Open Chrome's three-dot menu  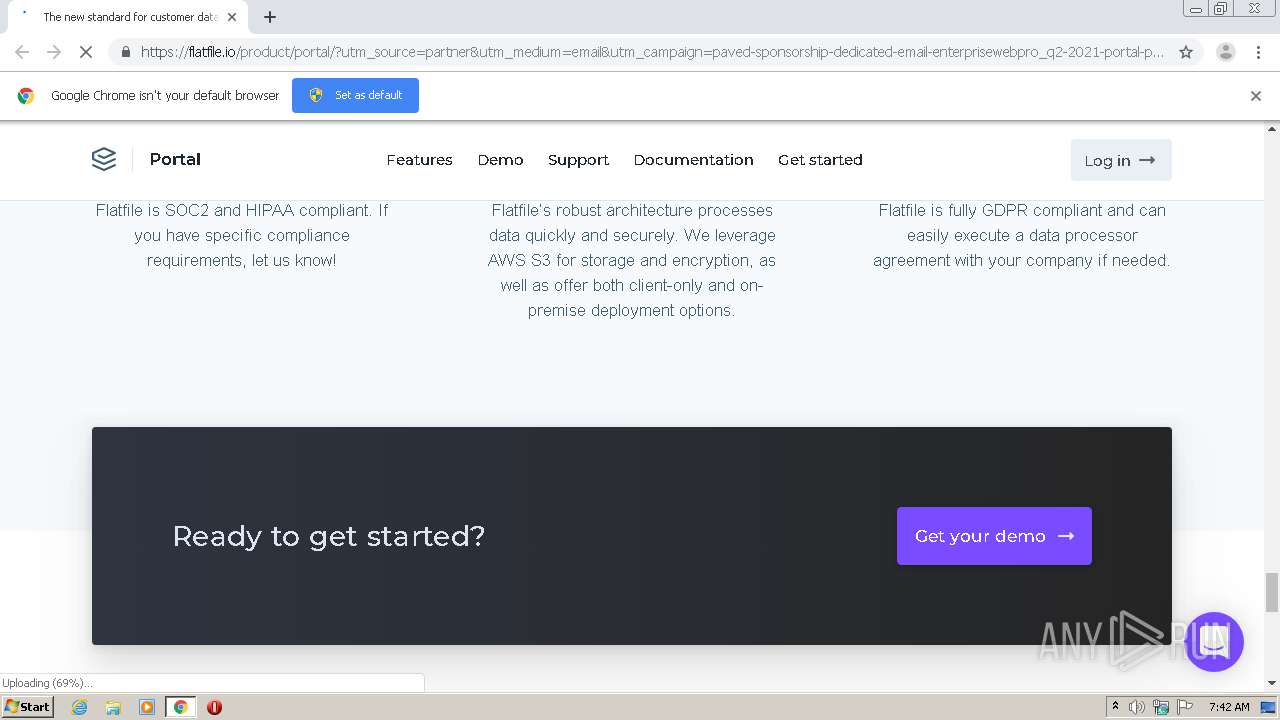(x=1258, y=52)
